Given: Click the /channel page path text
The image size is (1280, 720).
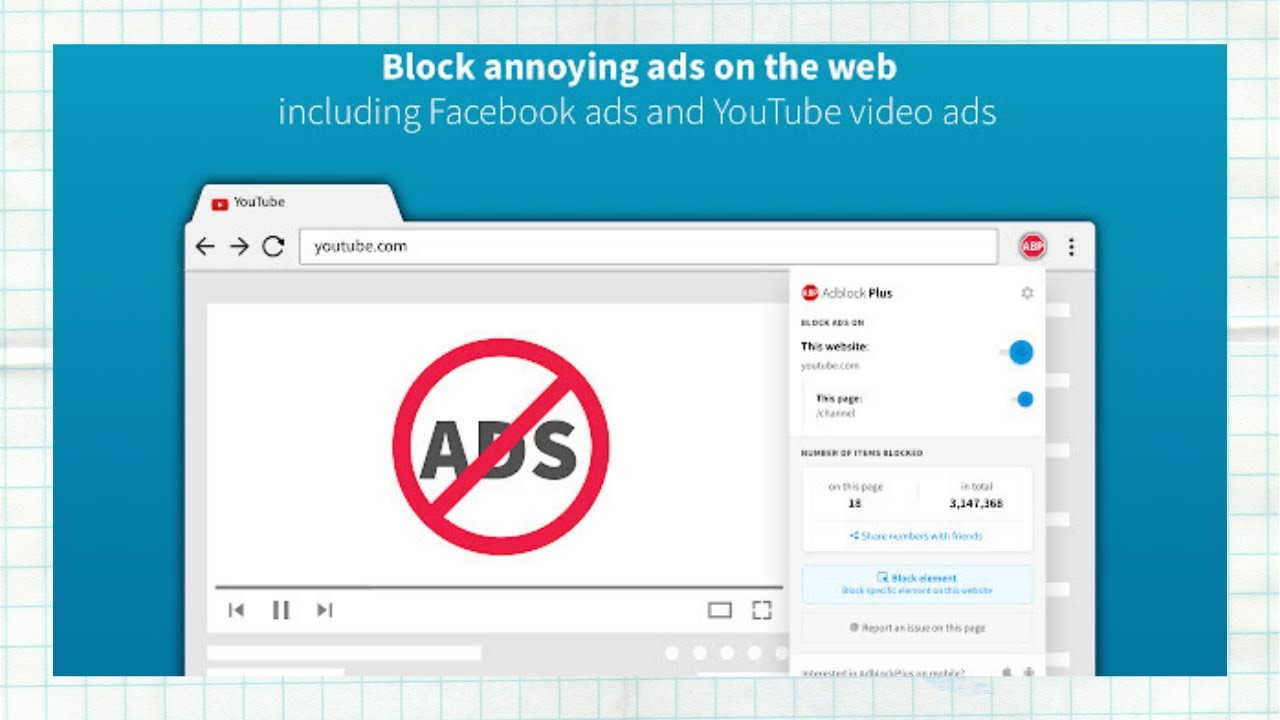Looking at the screenshot, I should [837, 413].
